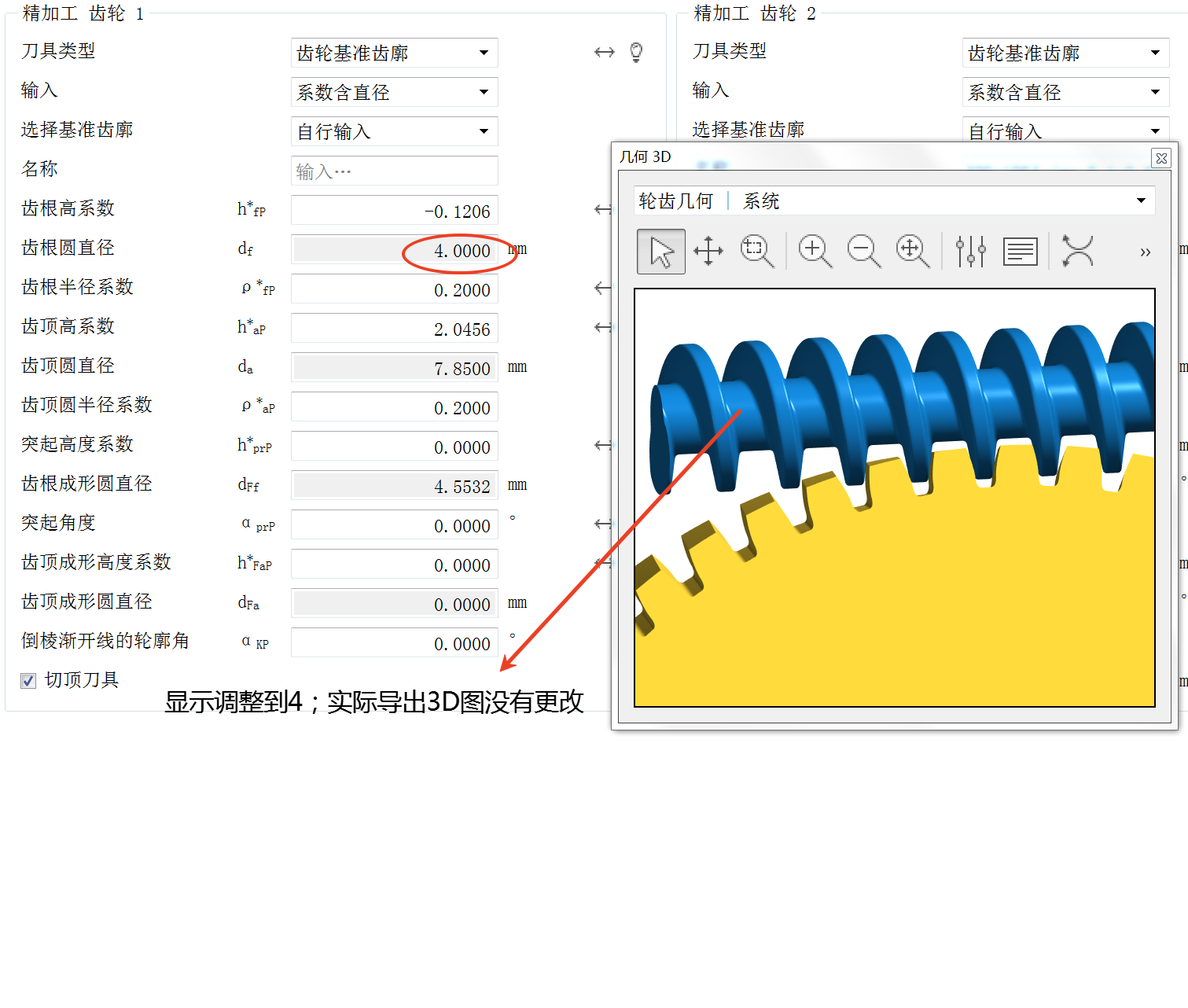Zoom in on the 3D gear view
This screenshot has height=1008, width=1188.
815,252
